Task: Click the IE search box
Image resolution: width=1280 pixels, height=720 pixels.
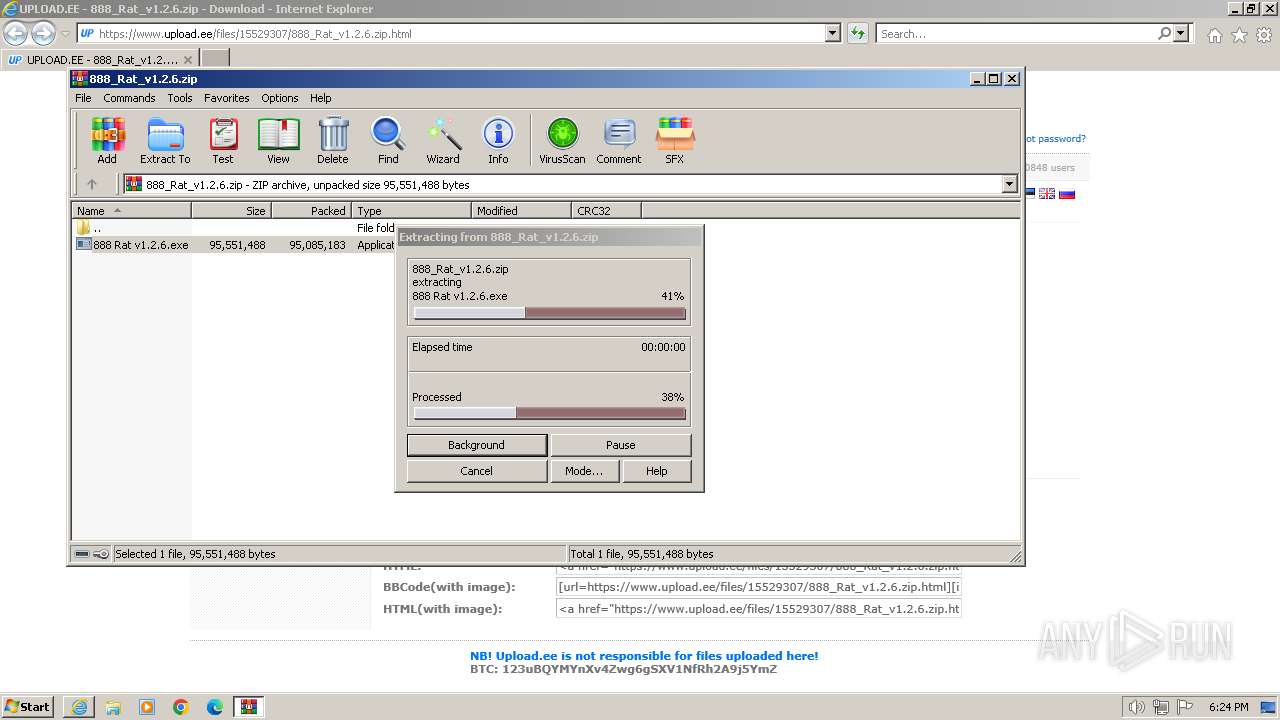Action: (1016, 33)
